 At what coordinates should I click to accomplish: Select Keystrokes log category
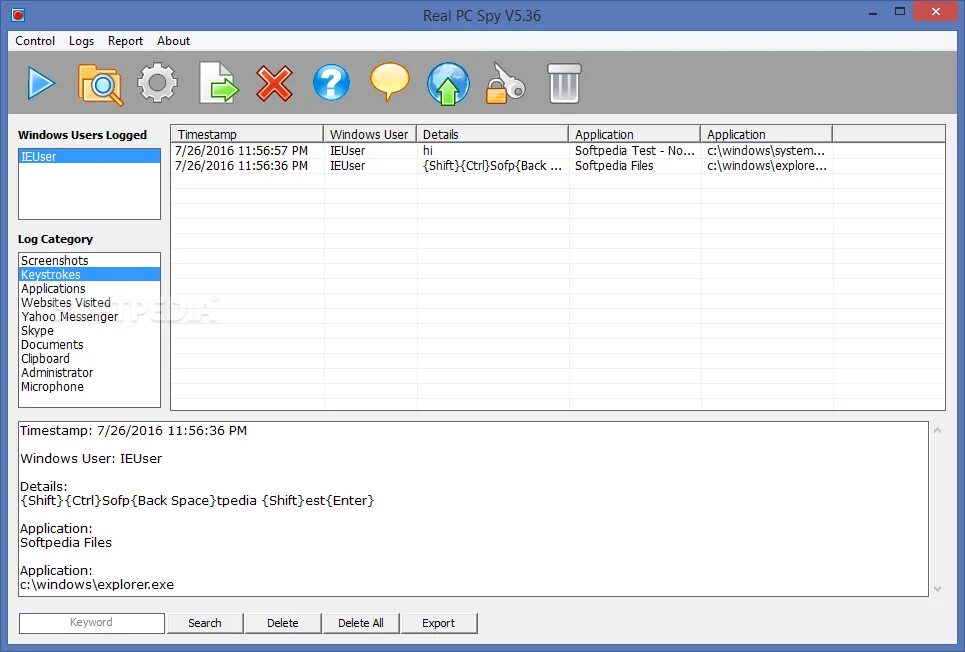click(x=89, y=275)
